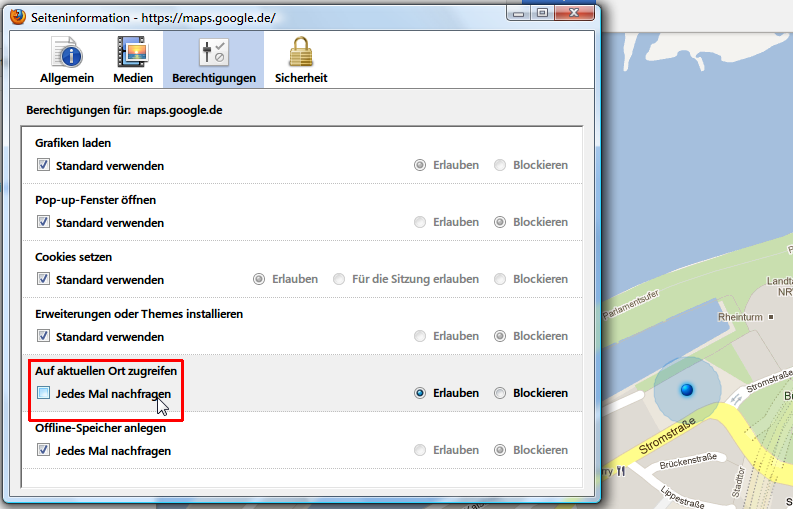The image size is (793, 509).
Task: Select Erlauben for Auf aktuellen Ort zugreifen
Action: [420, 393]
